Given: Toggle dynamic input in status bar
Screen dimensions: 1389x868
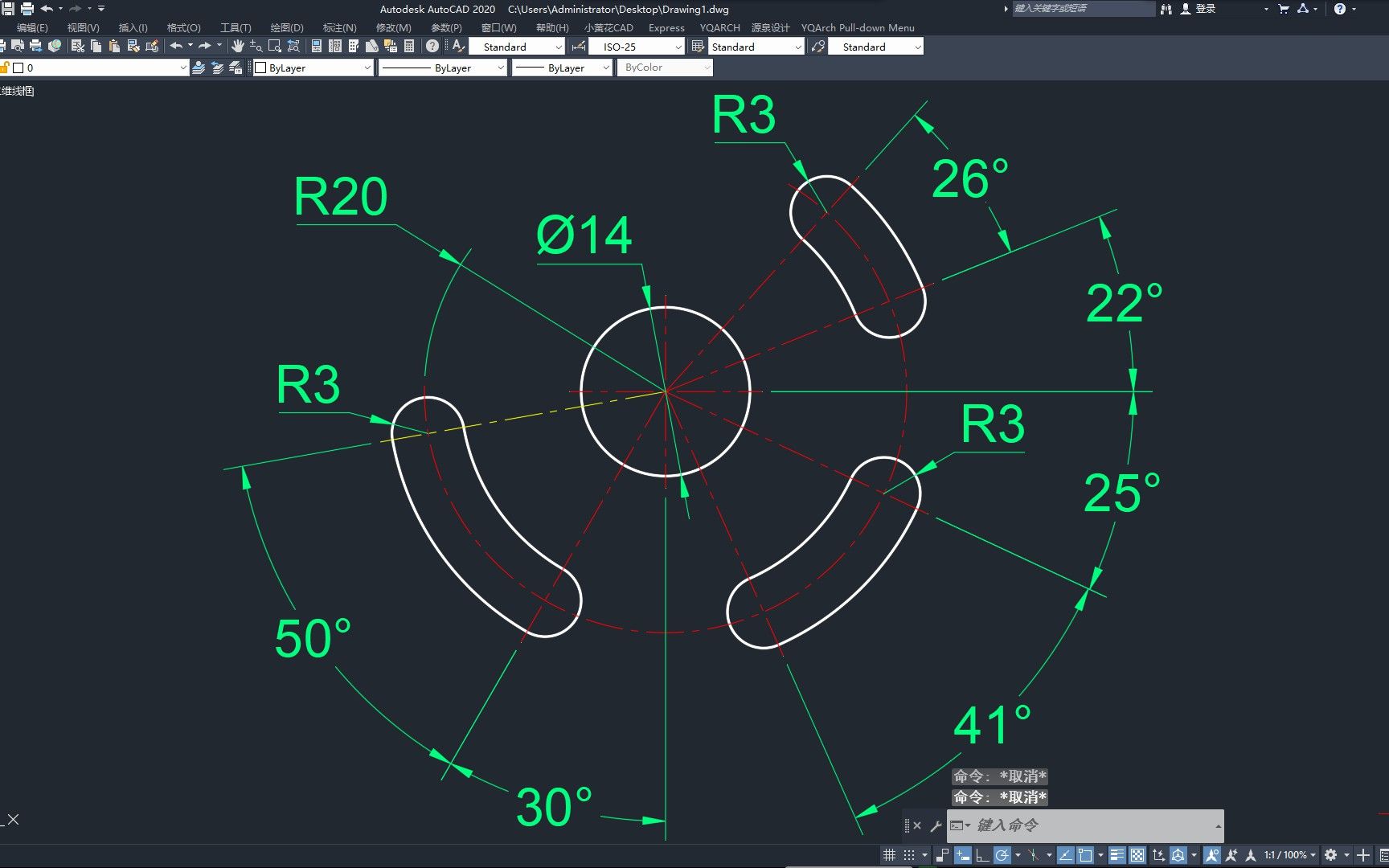Looking at the screenshot, I should tap(962, 855).
